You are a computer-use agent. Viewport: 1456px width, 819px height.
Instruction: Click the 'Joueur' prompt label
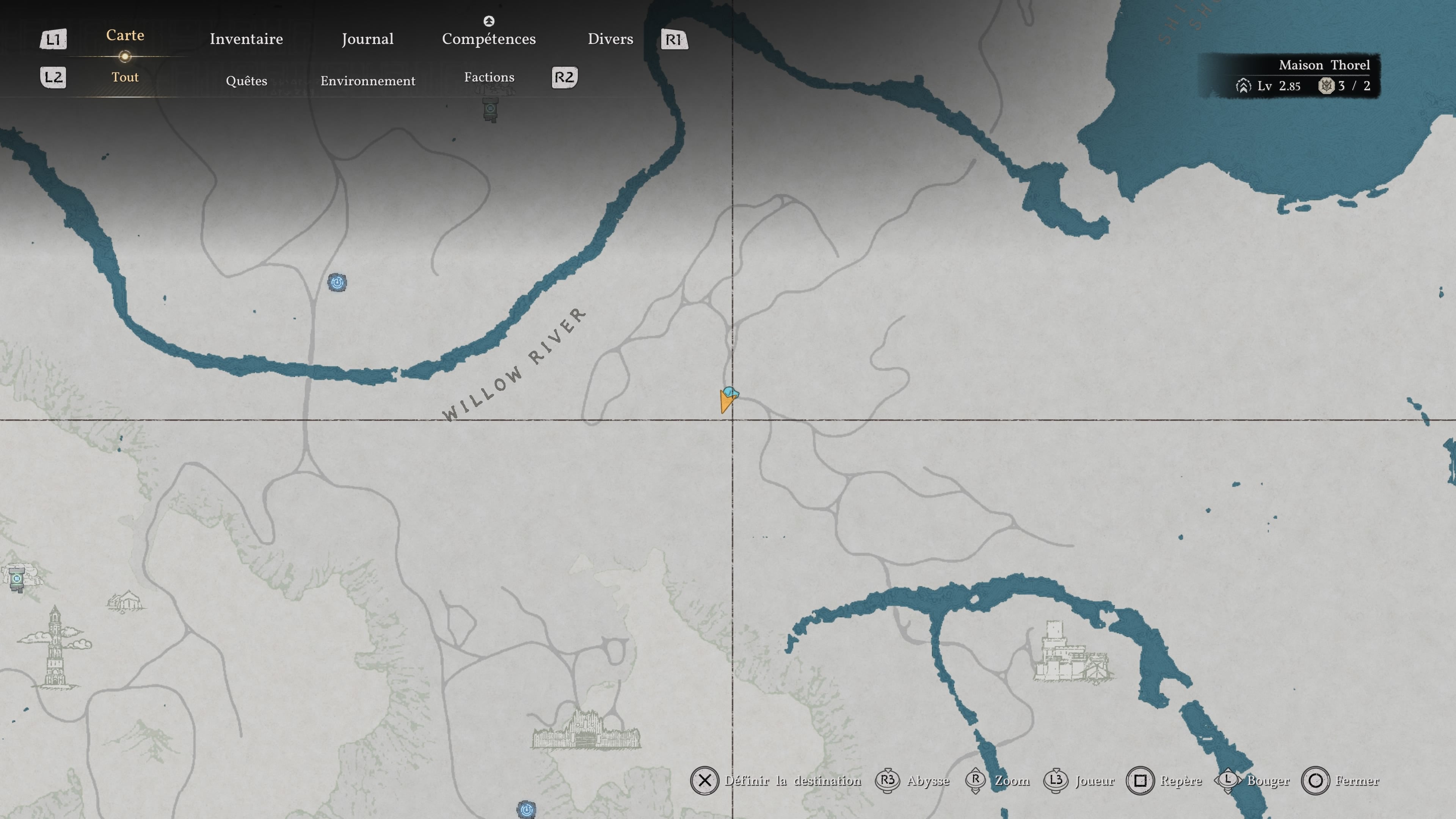[x=1095, y=781]
